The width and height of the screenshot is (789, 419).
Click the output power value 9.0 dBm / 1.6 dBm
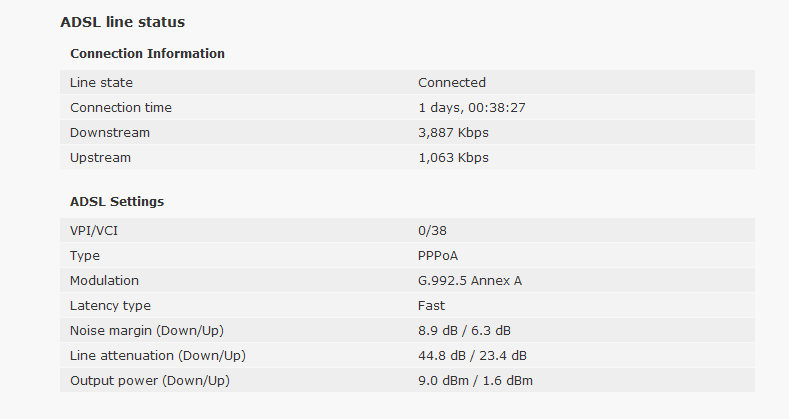[x=476, y=381]
